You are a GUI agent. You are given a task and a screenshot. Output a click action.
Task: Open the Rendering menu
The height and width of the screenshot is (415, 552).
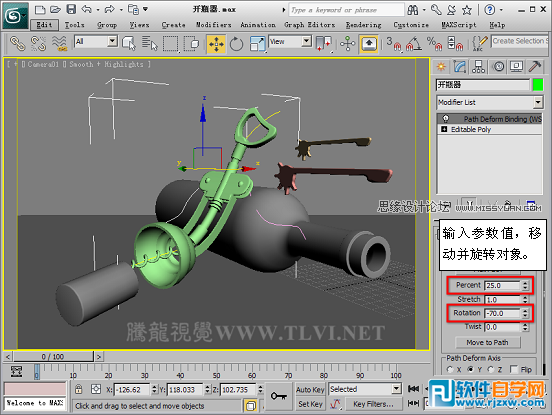(364, 25)
